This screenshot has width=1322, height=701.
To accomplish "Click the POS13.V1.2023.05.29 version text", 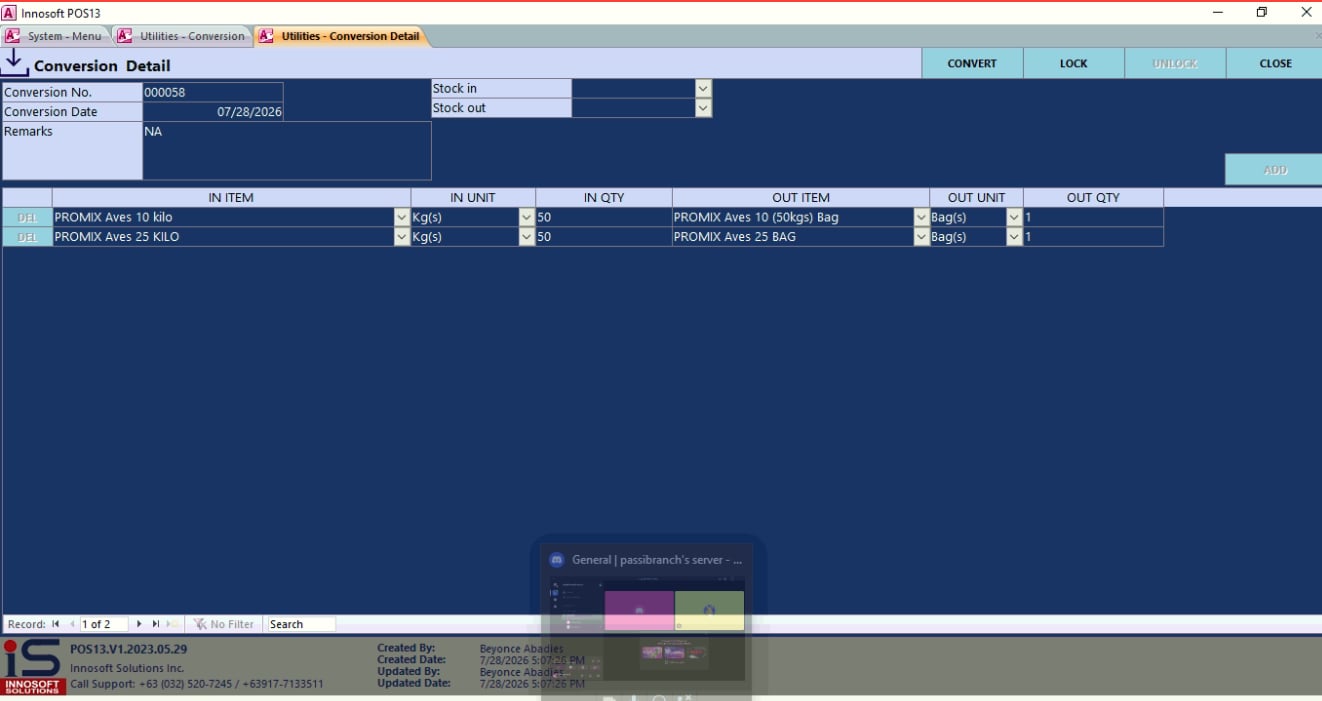I will tap(128, 649).
